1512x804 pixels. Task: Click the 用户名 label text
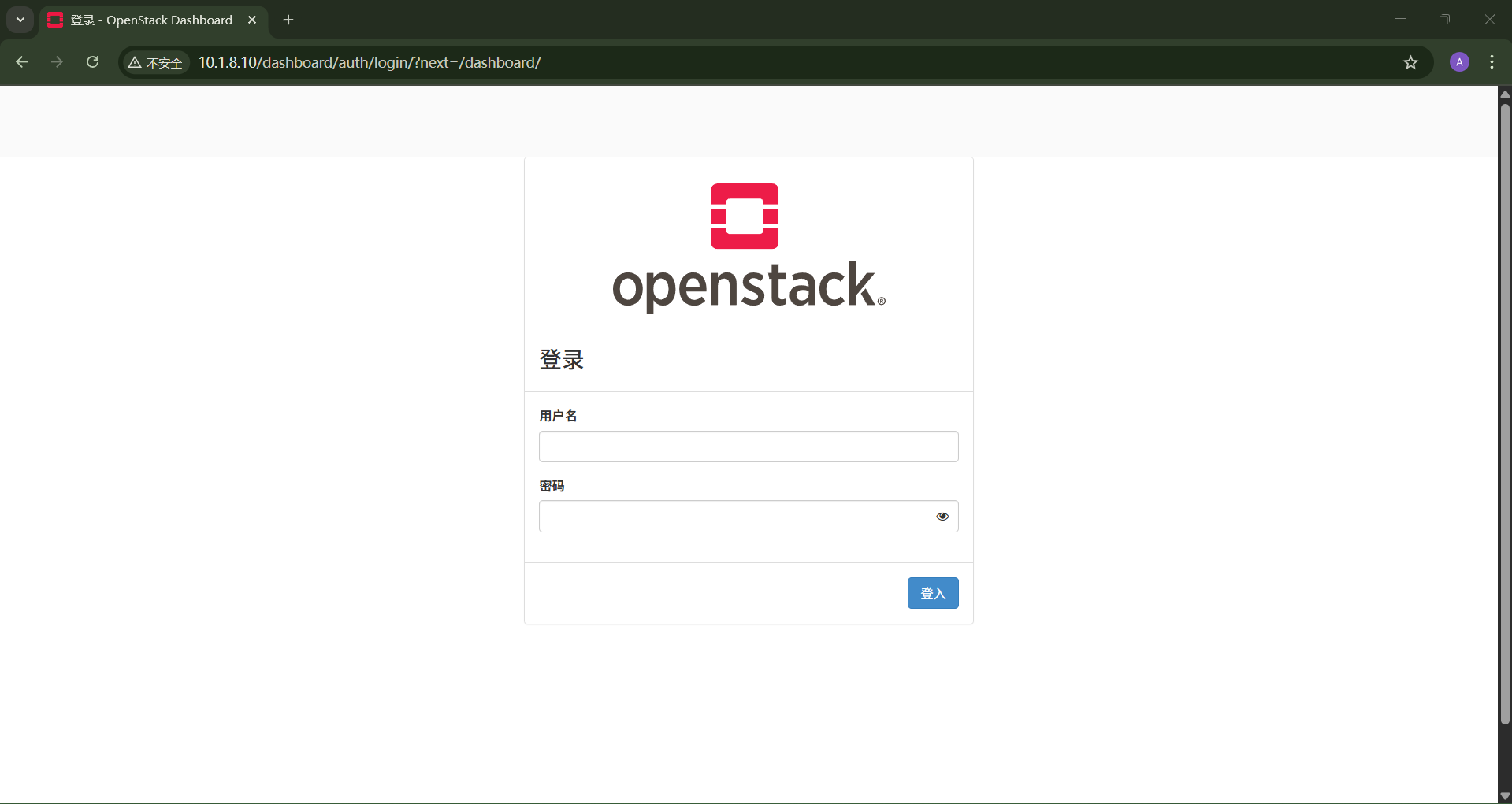(558, 416)
